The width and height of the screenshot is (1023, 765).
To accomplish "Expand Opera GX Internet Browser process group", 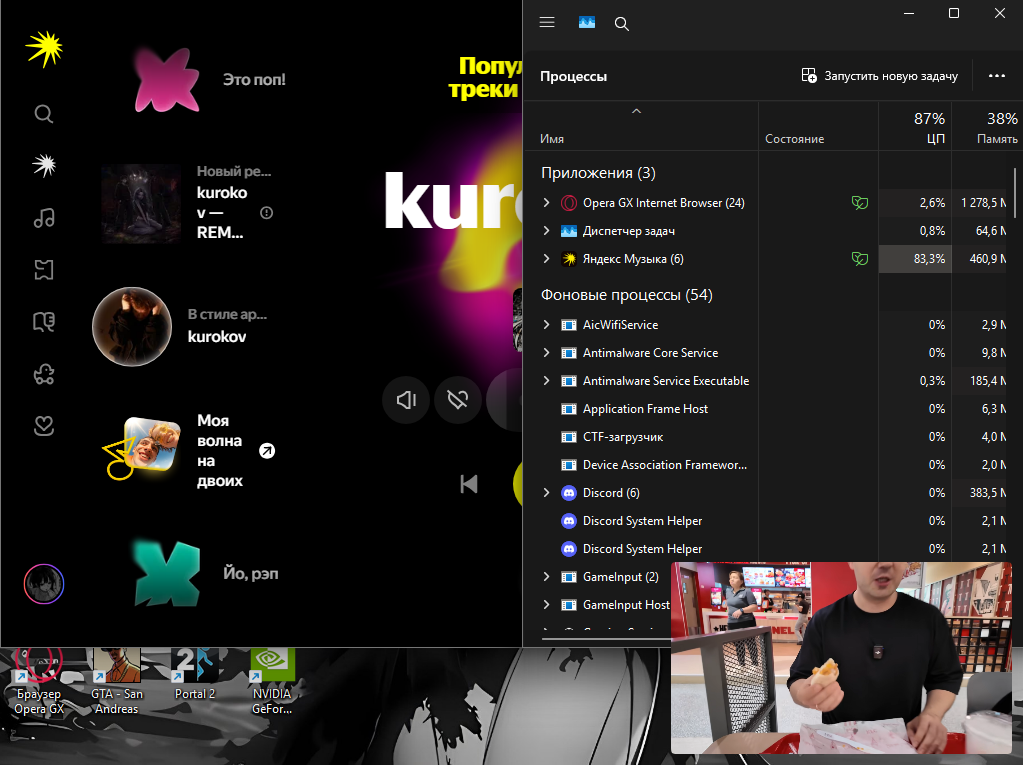I will tap(547, 203).
